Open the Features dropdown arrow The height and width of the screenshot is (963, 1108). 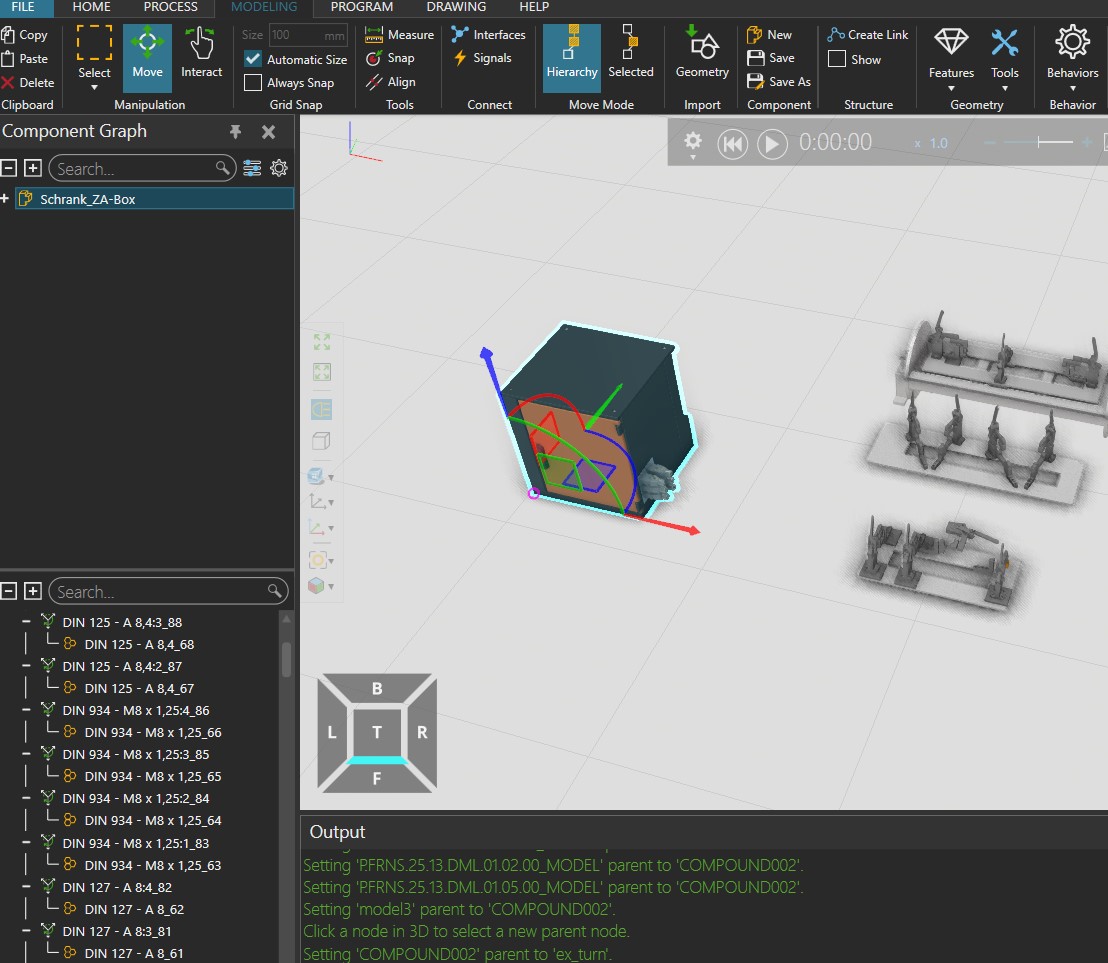(x=950, y=86)
